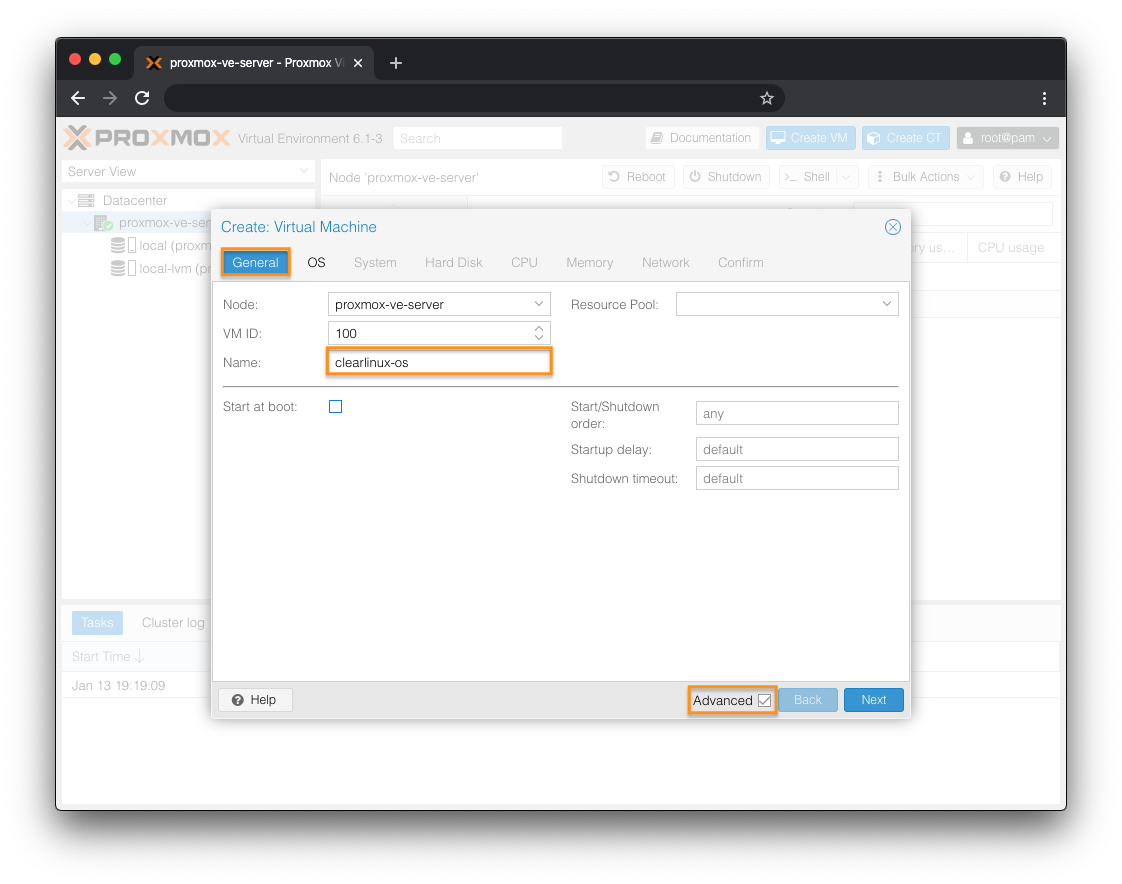Switch to the Network tab
Image resolution: width=1122 pixels, height=884 pixels.
pyautogui.click(x=665, y=263)
